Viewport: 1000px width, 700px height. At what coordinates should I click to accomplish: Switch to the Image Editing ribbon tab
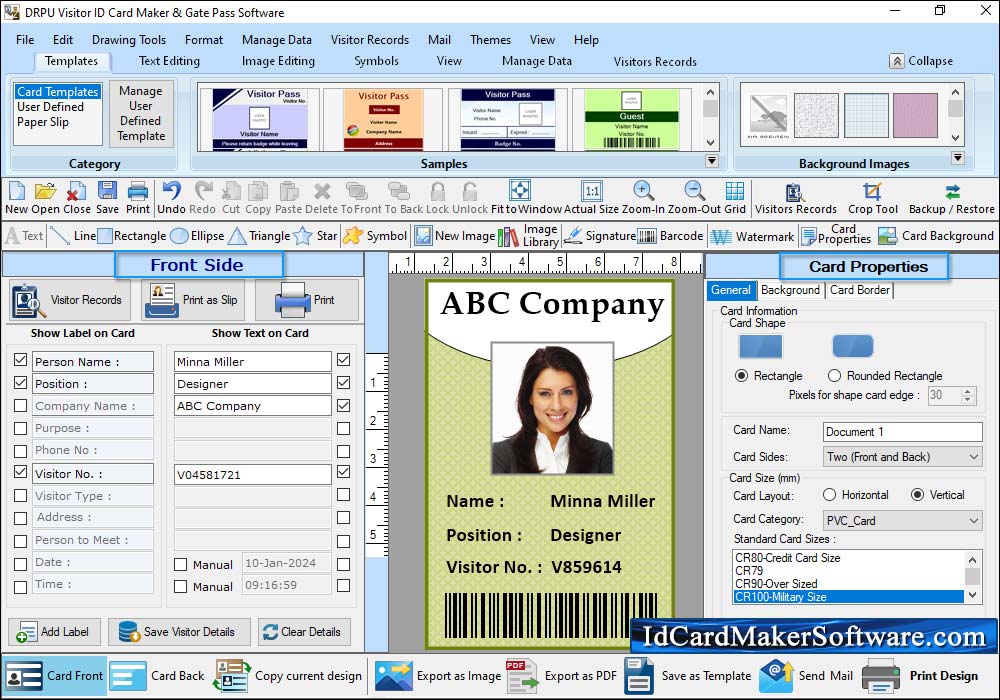[278, 61]
